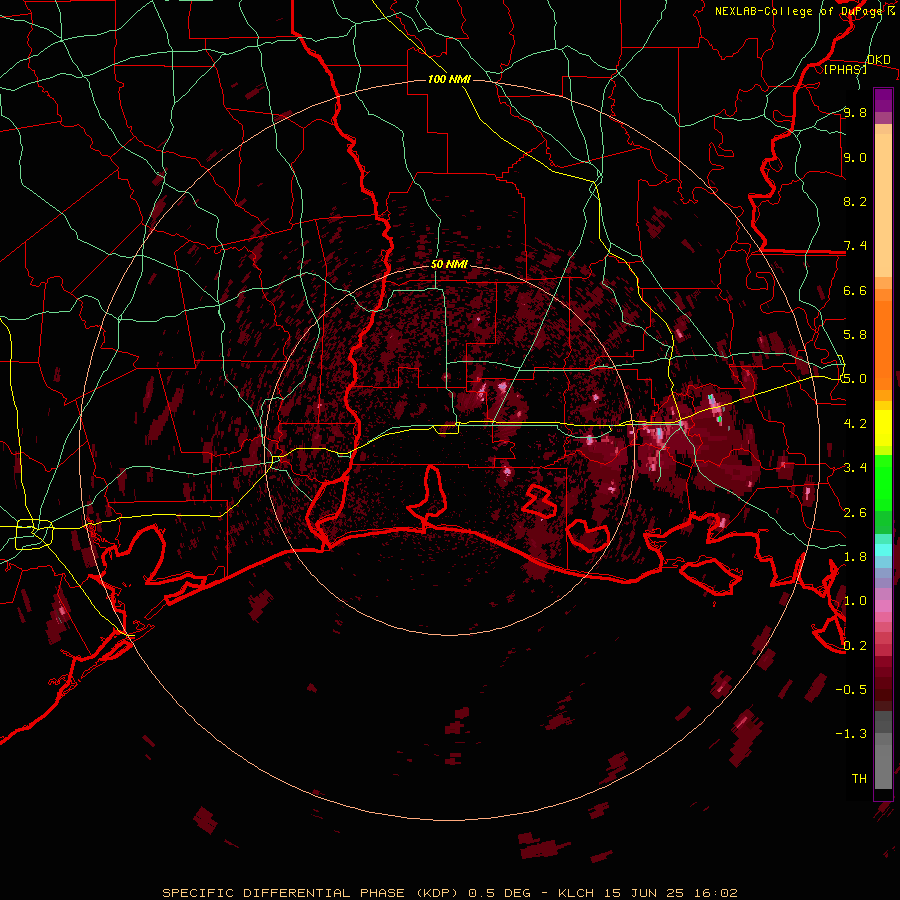Pick the purple band at the color scale top
This screenshot has height=900, width=900.
tap(883, 101)
